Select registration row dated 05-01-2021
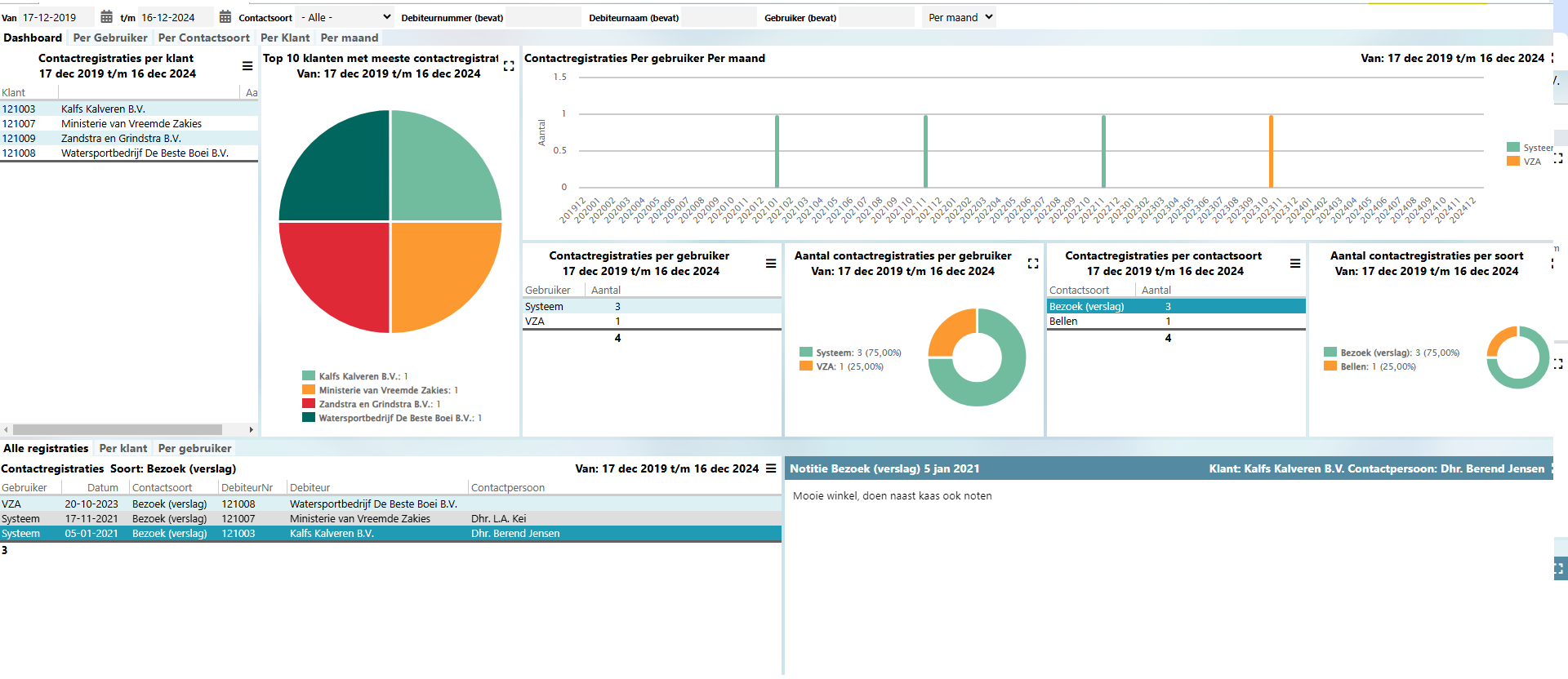The image size is (1568, 679). pyautogui.click(x=390, y=533)
